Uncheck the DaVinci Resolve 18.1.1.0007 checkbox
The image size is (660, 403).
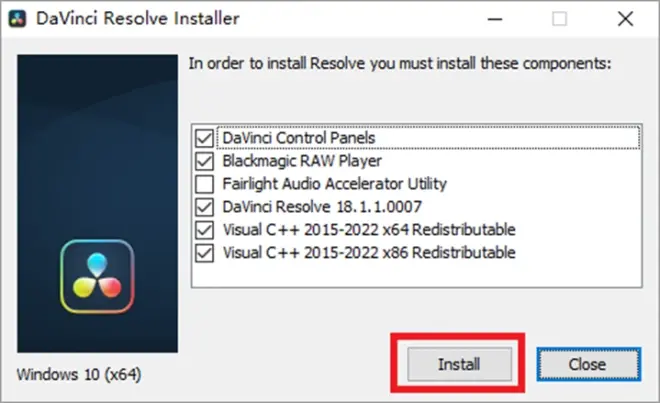click(205, 207)
